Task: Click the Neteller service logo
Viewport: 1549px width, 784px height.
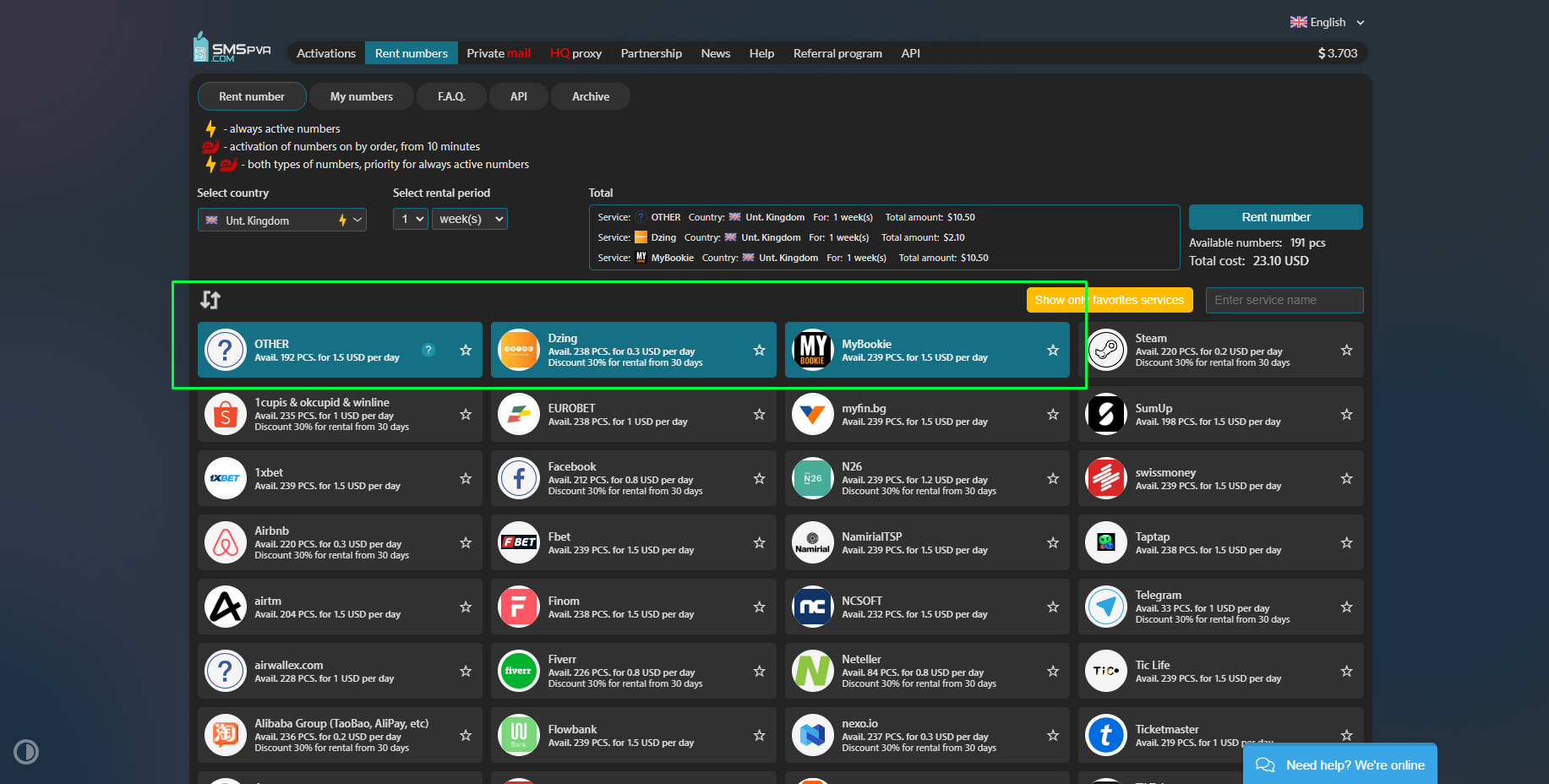Action: click(813, 671)
